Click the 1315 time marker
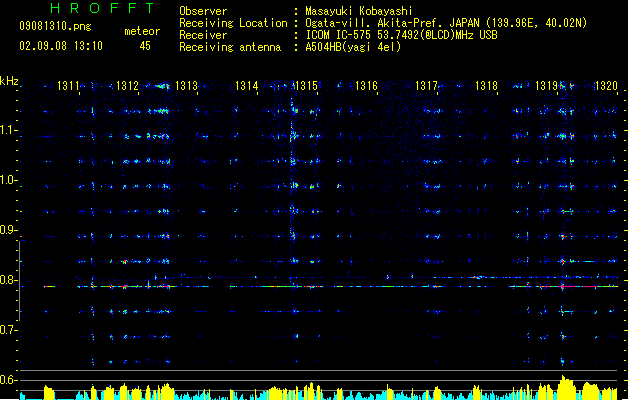 tap(306, 85)
